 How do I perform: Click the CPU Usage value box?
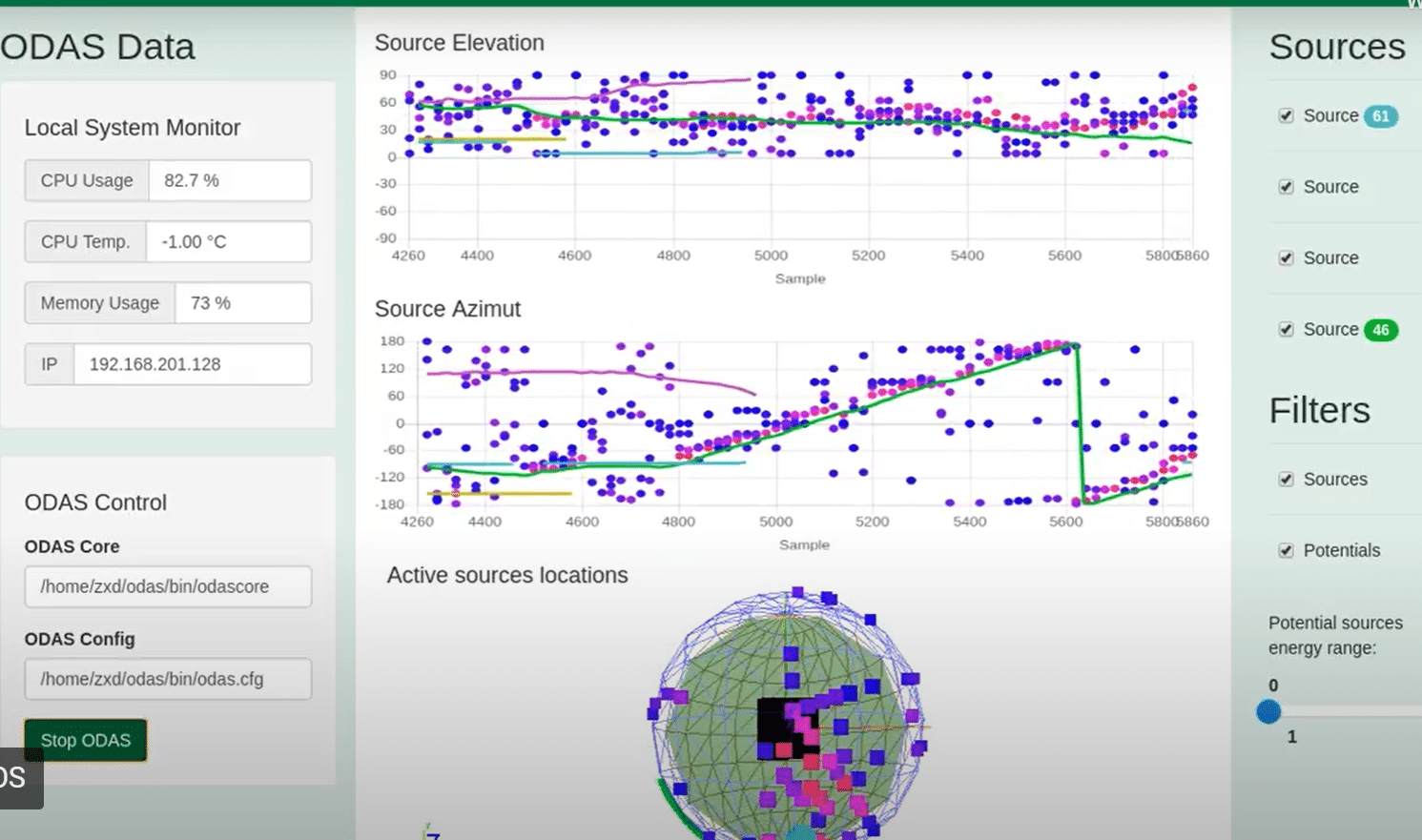tap(230, 180)
